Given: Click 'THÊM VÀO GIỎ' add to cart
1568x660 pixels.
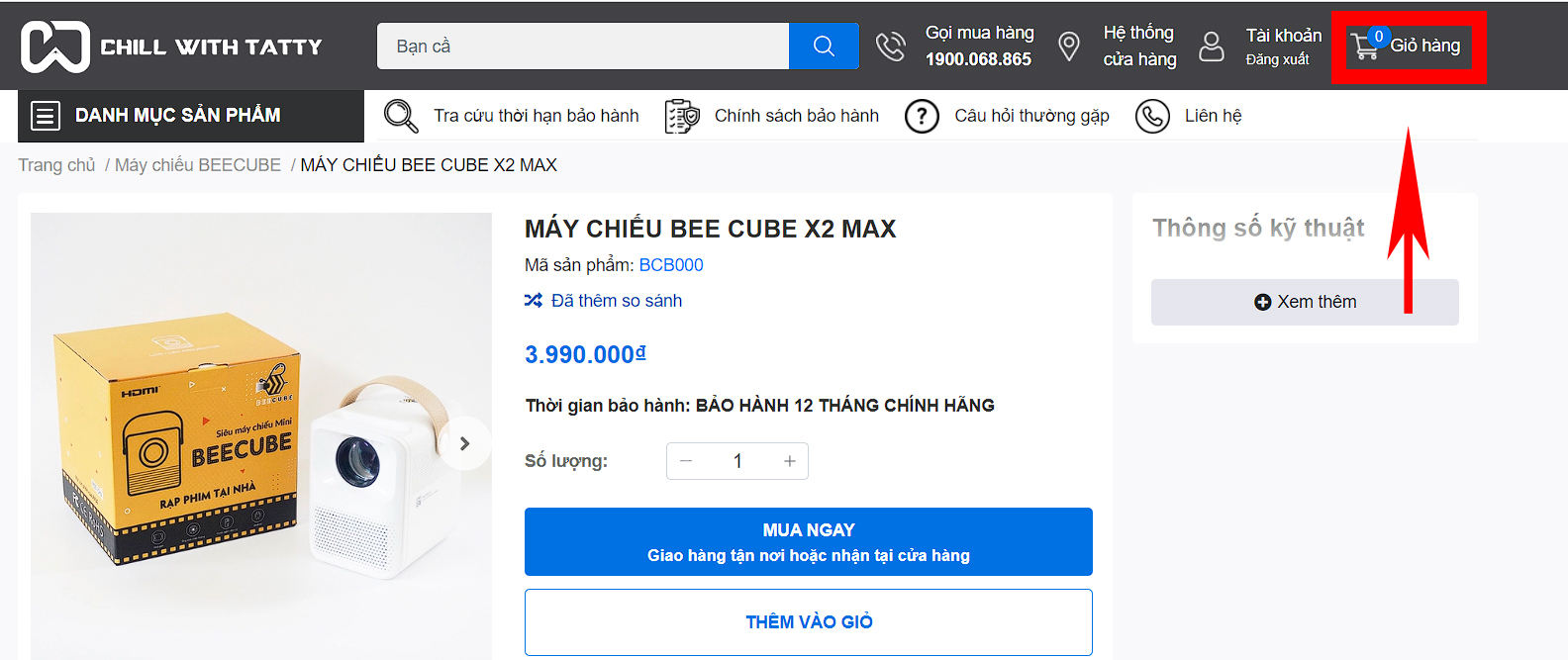Looking at the screenshot, I should [808, 621].
